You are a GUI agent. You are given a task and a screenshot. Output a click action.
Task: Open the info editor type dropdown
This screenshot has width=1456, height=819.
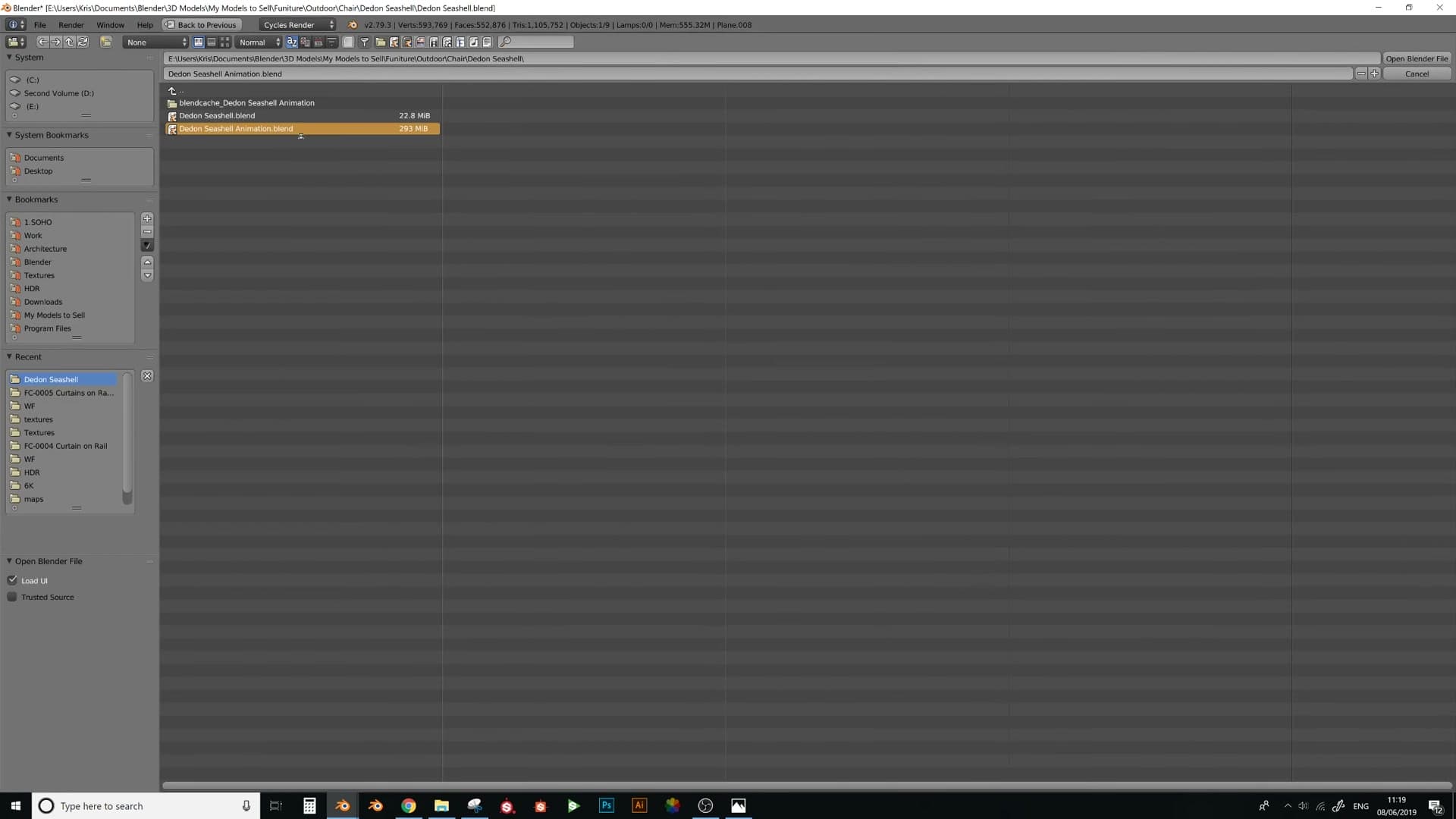(x=16, y=25)
